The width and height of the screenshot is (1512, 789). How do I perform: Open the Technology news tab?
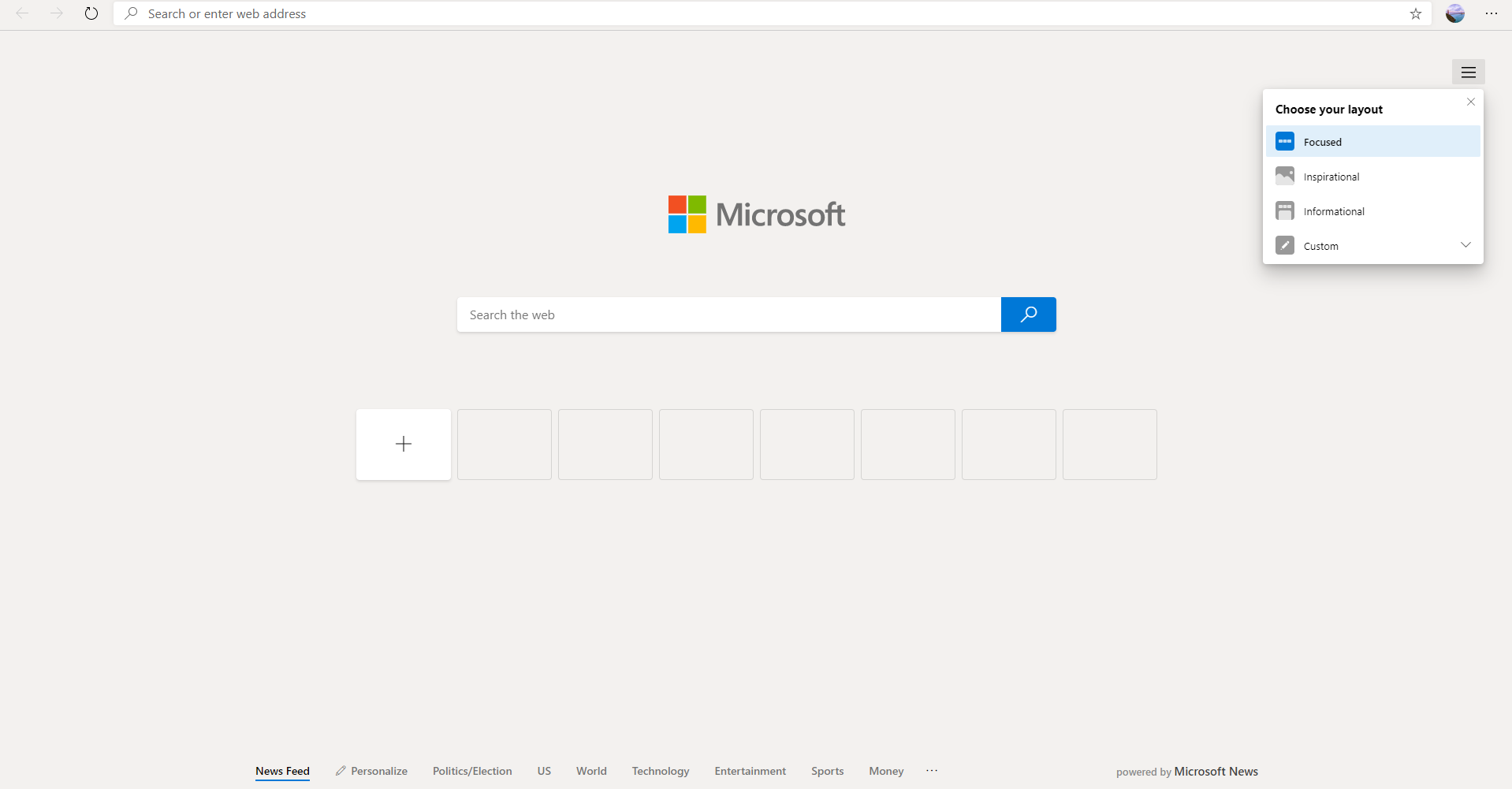click(661, 772)
